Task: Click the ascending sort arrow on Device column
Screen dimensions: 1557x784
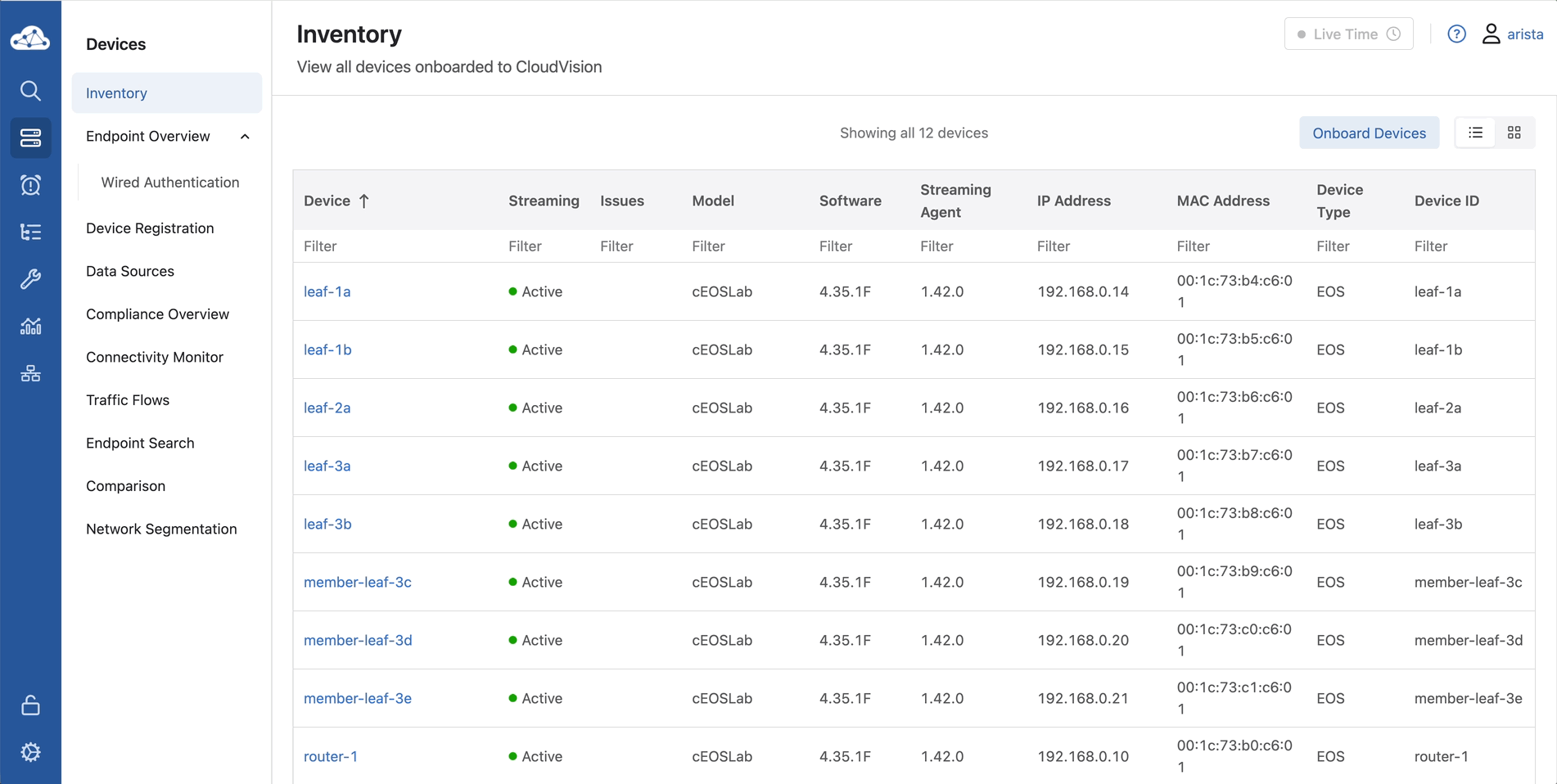Action: pyautogui.click(x=364, y=201)
